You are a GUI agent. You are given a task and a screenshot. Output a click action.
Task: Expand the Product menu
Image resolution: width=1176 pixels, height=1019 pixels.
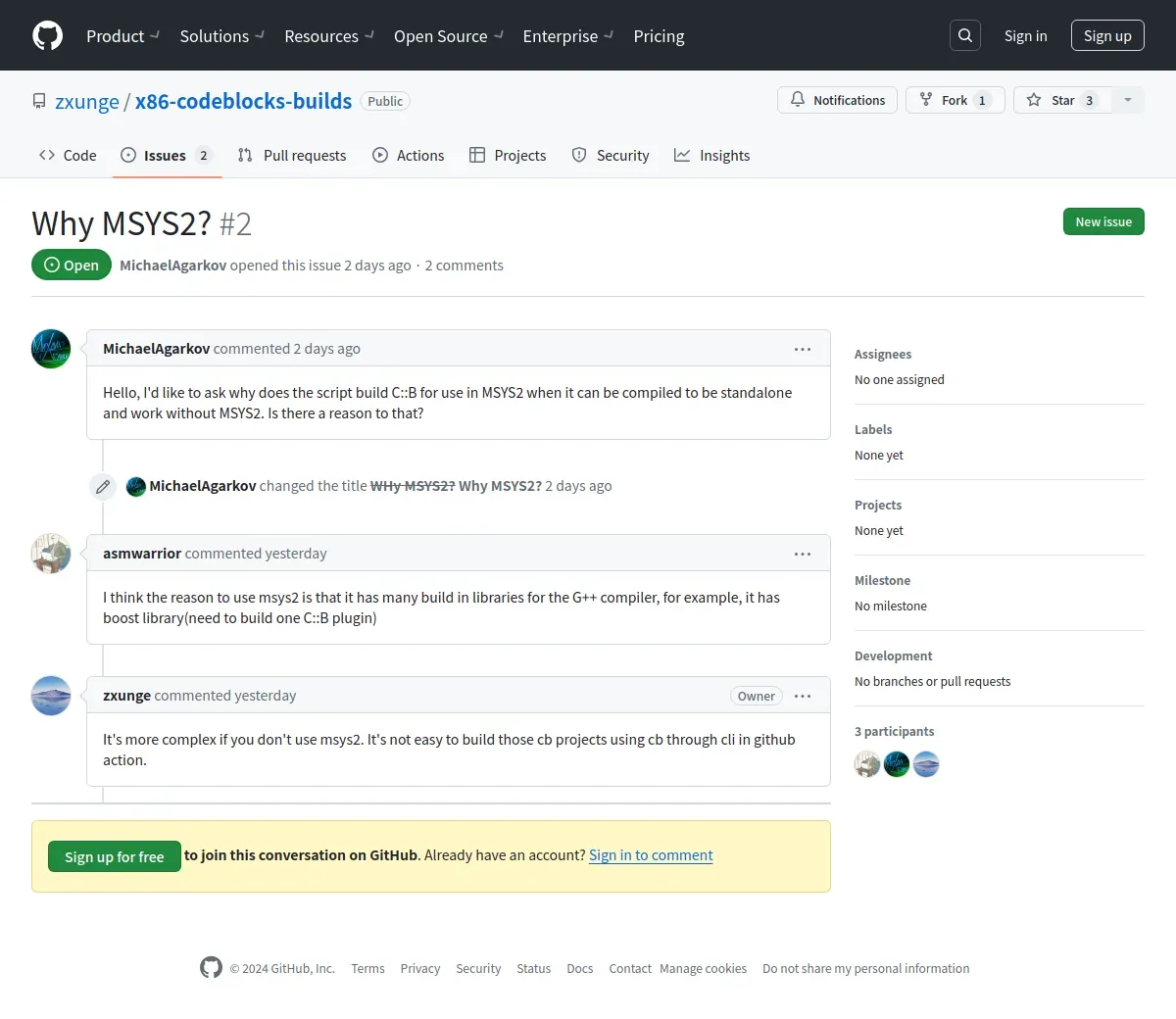coord(122,36)
